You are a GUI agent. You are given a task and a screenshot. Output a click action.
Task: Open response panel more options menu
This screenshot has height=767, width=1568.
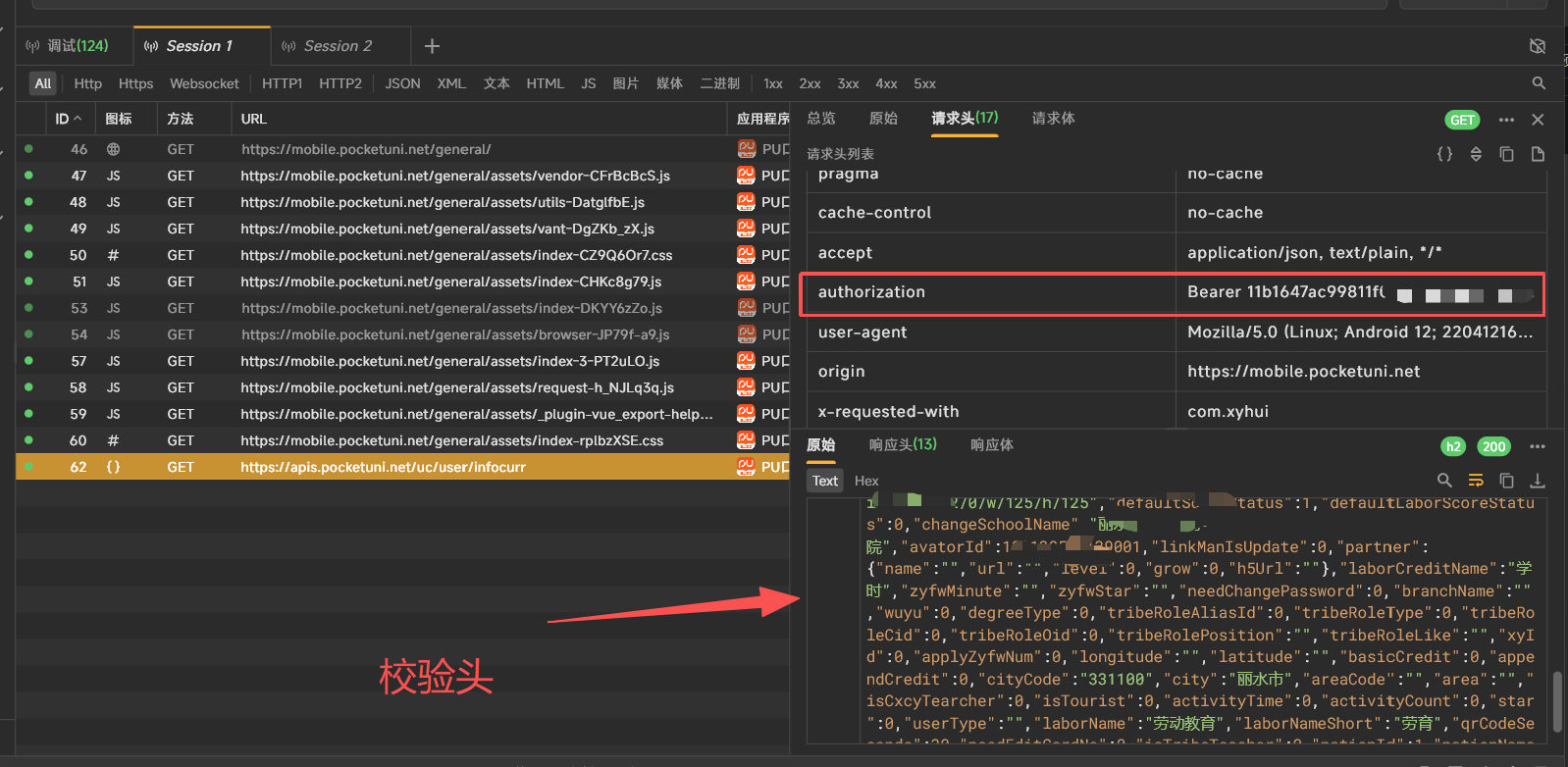tap(1538, 446)
